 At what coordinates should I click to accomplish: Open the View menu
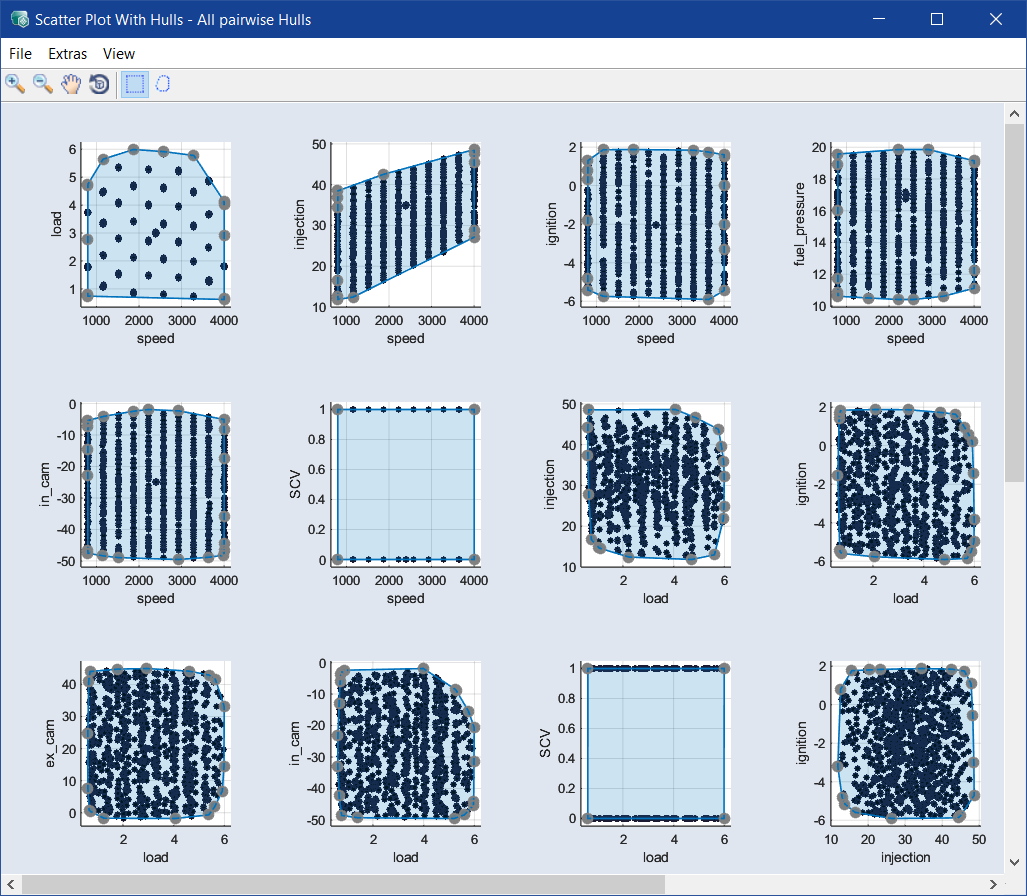[119, 54]
